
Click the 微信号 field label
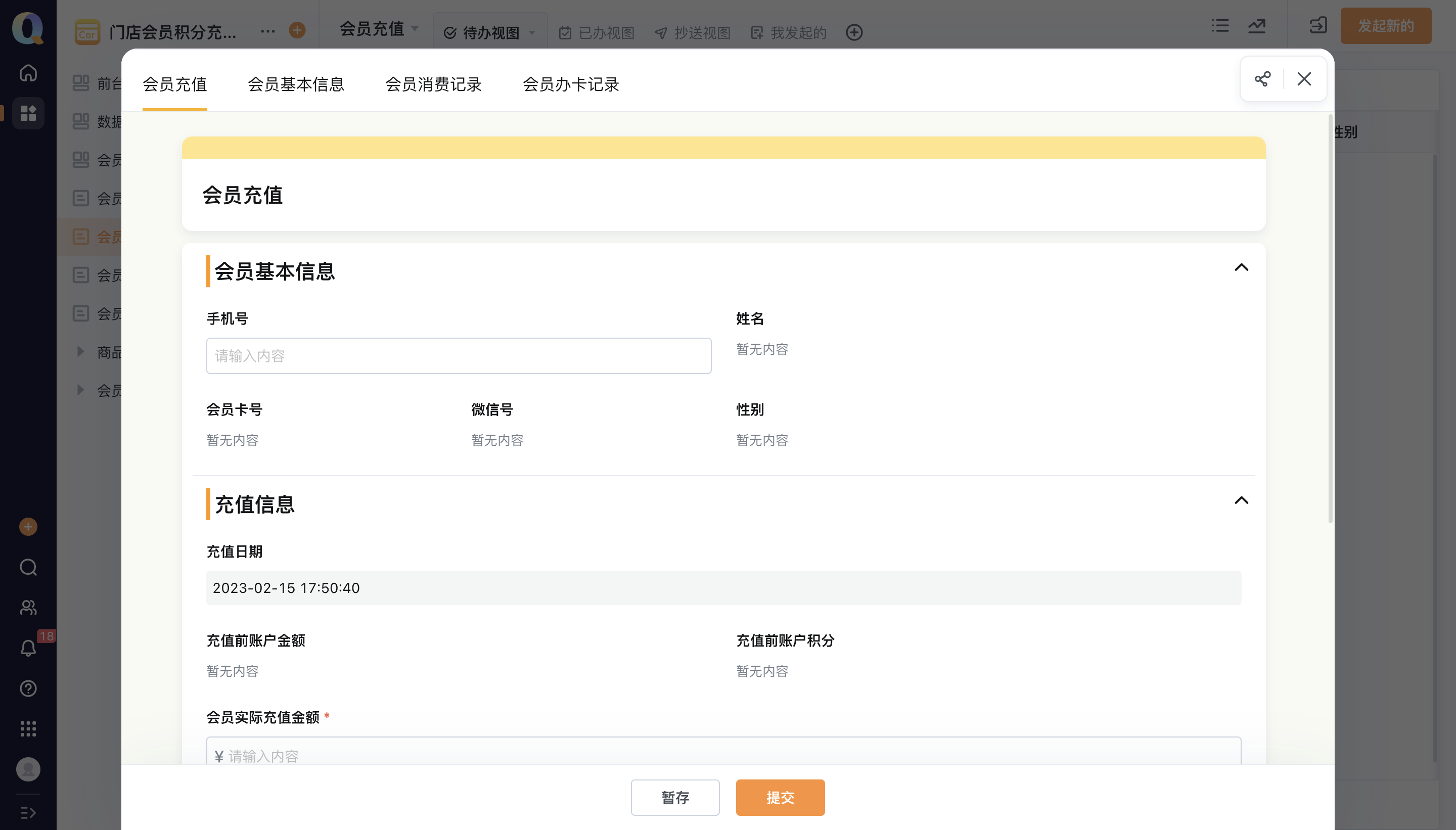tap(492, 409)
